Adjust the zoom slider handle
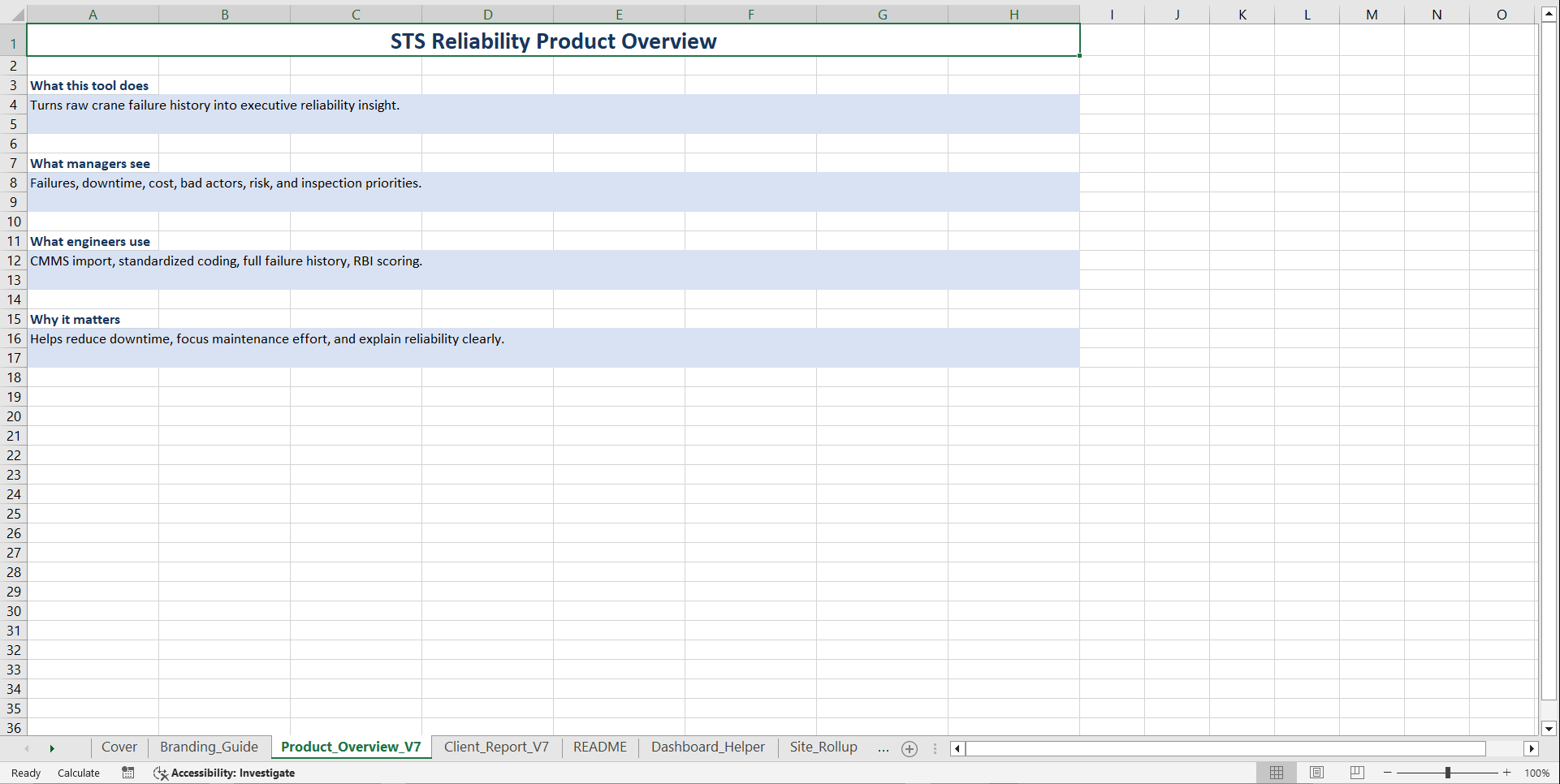This screenshot has width=1560, height=784. (1447, 773)
